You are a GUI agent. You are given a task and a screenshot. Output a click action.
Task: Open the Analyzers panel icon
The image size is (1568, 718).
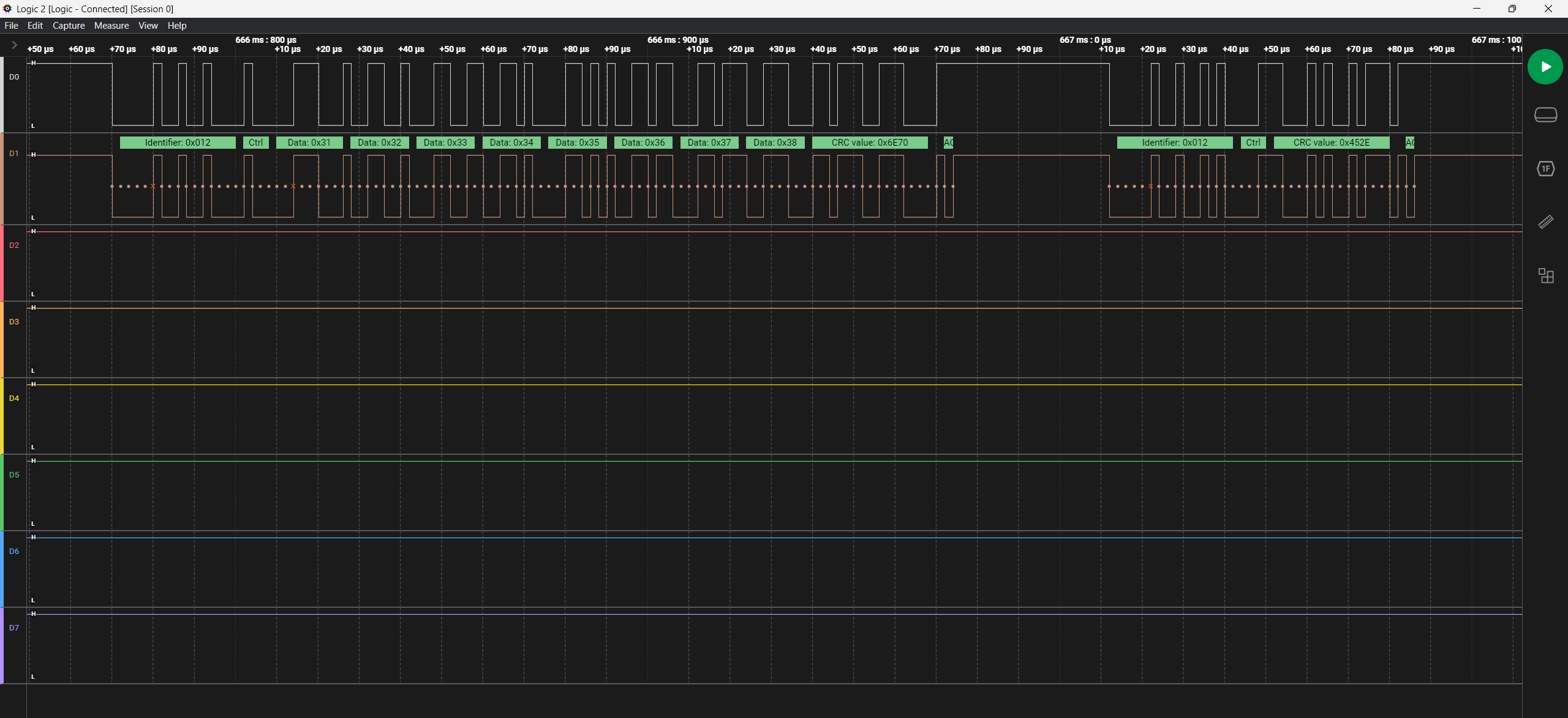pos(1545,168)
